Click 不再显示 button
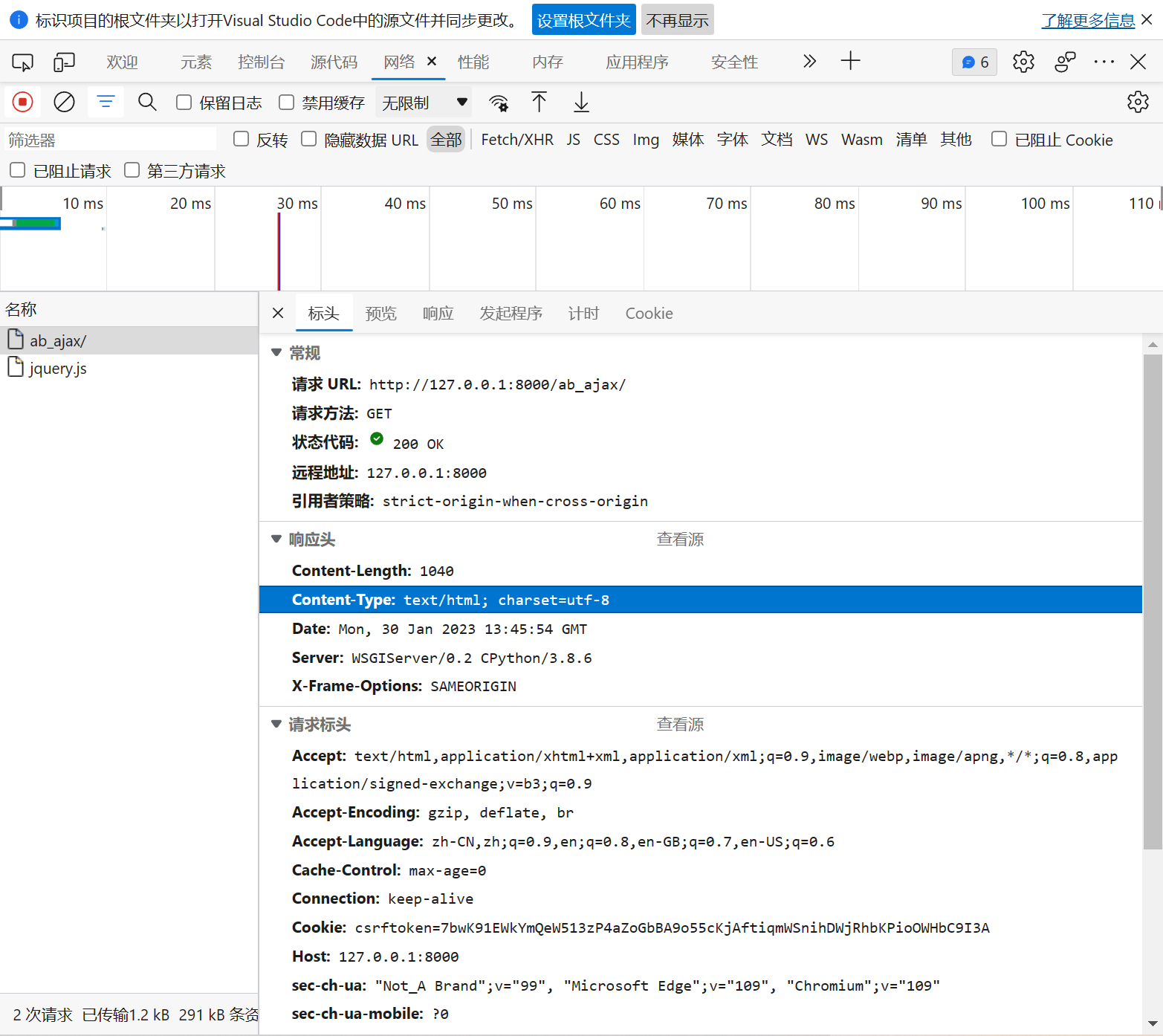 tap(677, 20)
